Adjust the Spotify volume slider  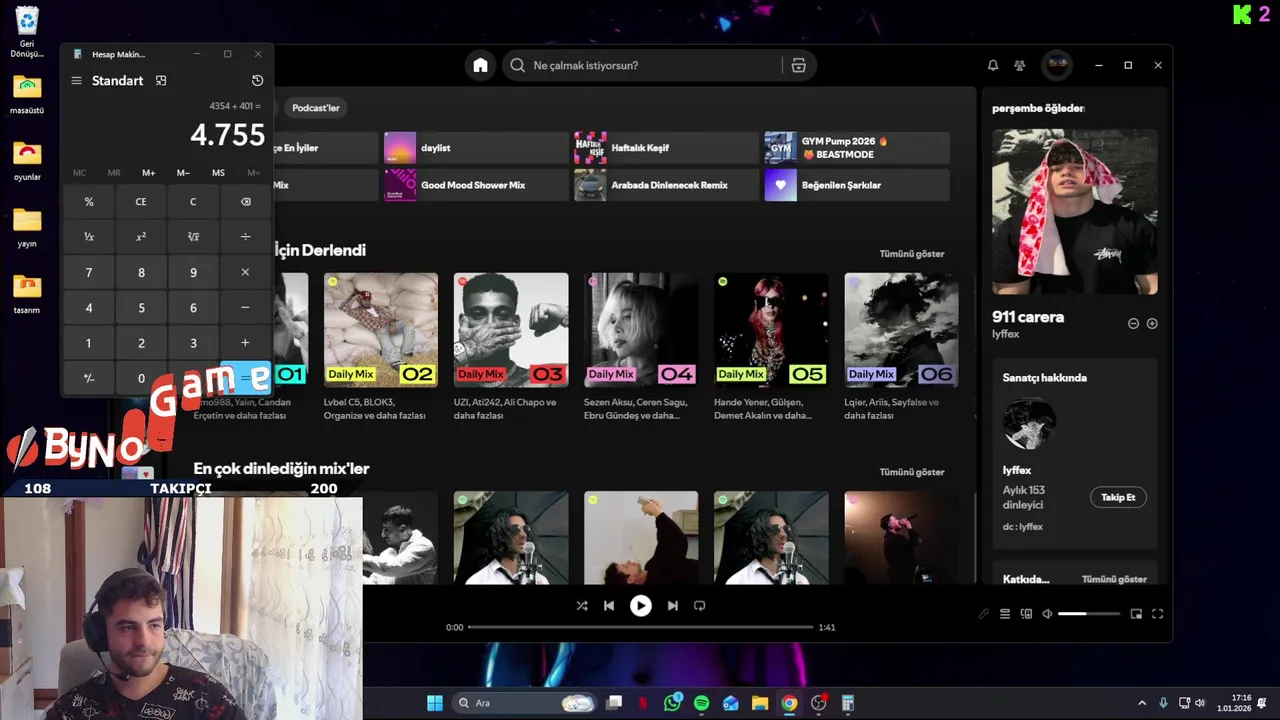point(1089,613)
